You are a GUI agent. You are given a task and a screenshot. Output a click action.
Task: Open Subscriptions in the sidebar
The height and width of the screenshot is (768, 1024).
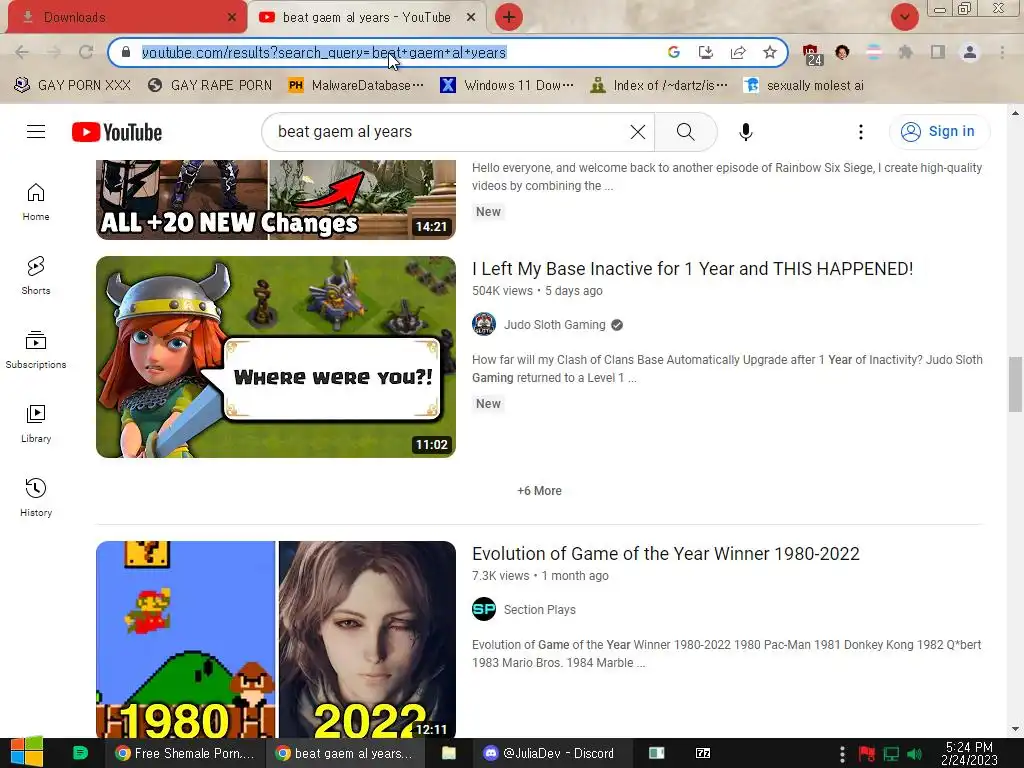[x=36, y=349]
